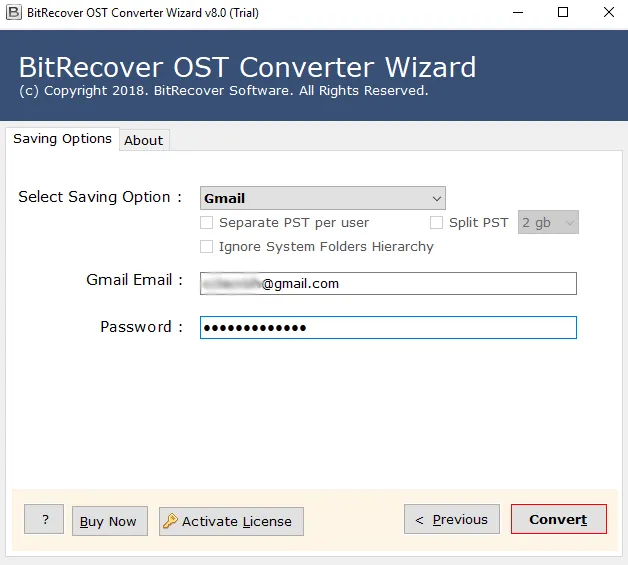This screenshot has width=628, height=565.
Task: Select the Saving Options tab
Action: pyautogui.click(x=62, y=139)
